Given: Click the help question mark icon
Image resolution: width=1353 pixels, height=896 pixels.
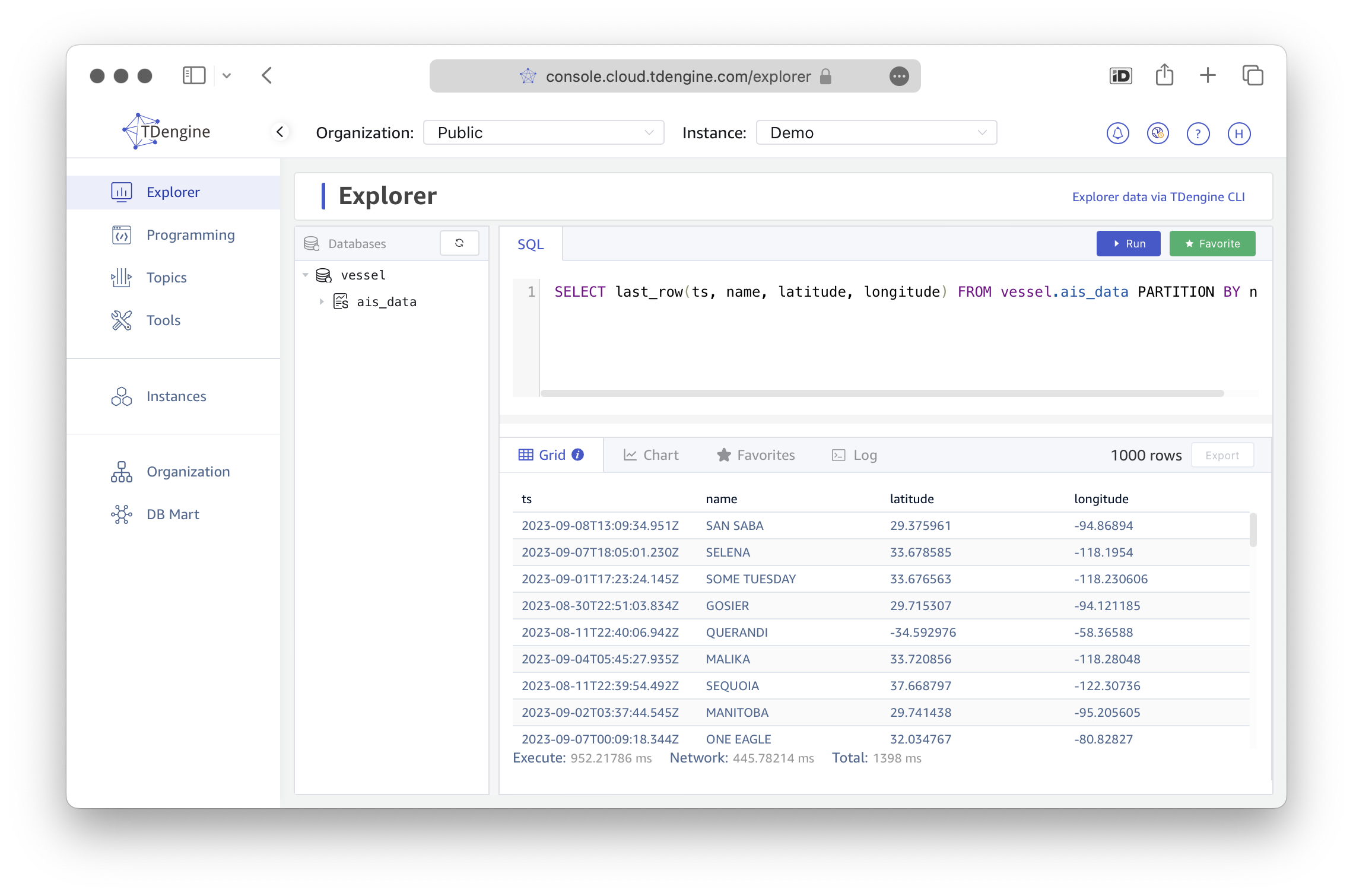Looking at the screenshot, I should click(1198, 133).
